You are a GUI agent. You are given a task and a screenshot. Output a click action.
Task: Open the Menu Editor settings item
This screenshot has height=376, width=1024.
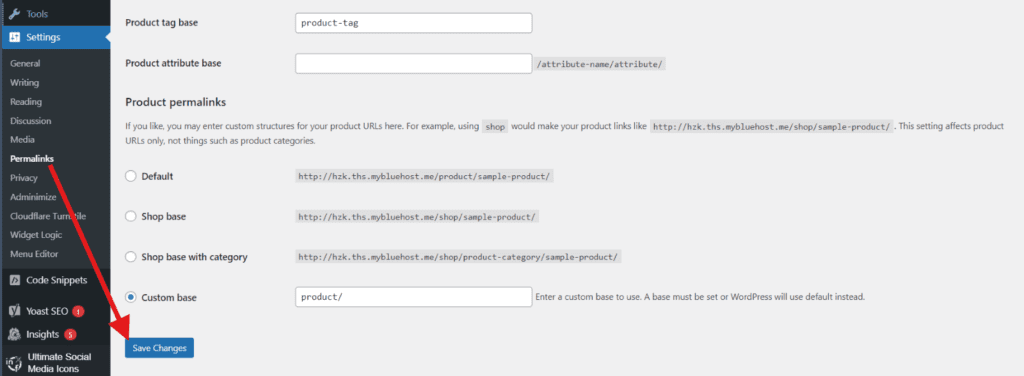[x=34, y=254]
